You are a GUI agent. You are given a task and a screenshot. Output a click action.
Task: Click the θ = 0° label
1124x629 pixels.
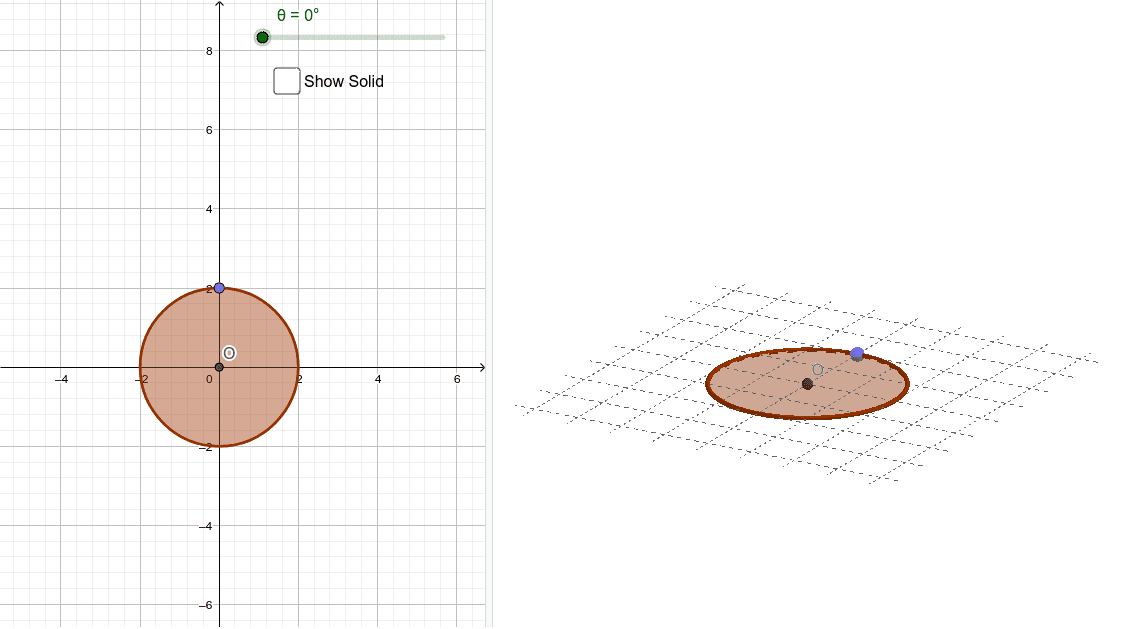click(x=295, y=16)
